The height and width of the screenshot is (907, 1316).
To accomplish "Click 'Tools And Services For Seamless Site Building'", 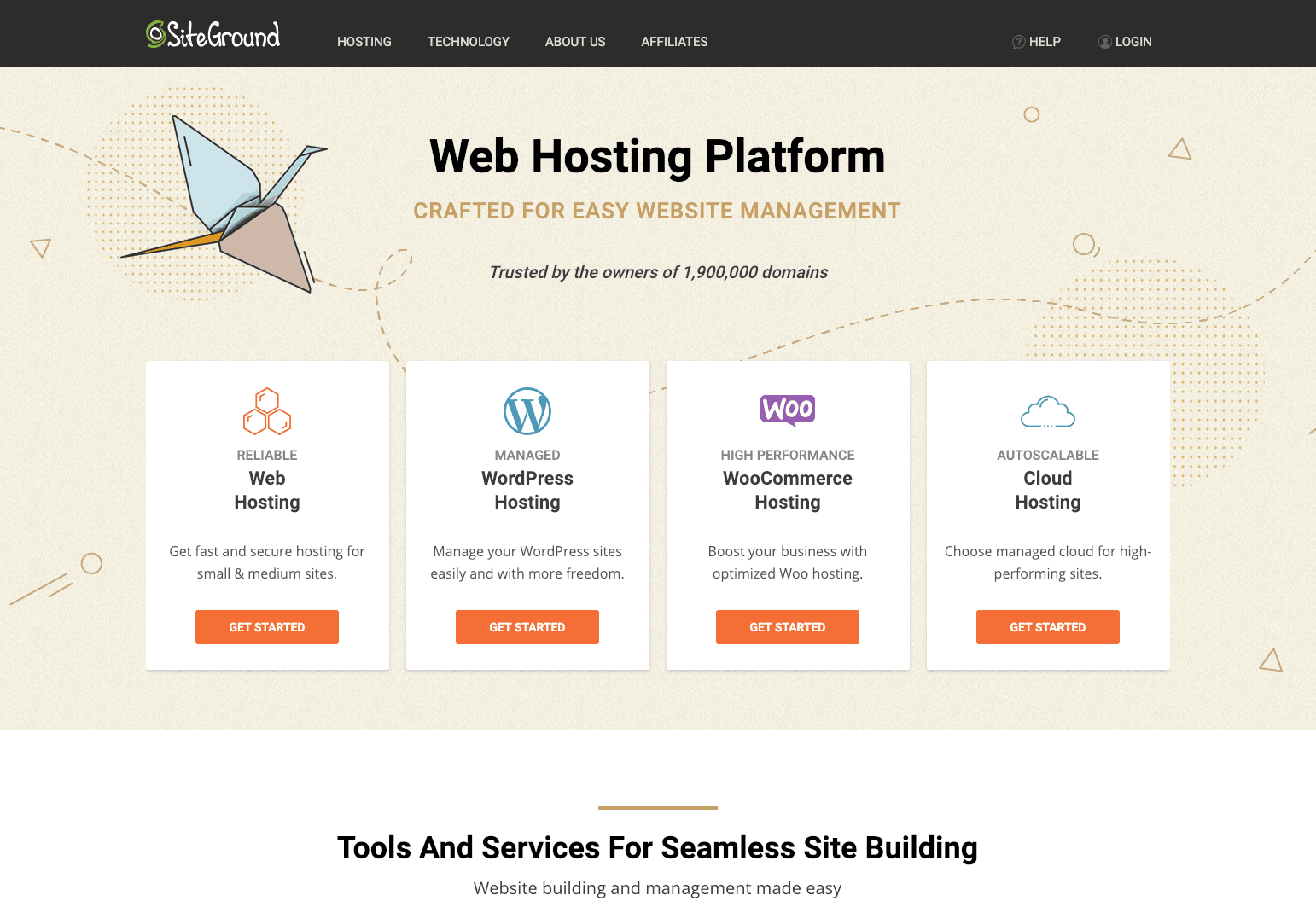I will tap(657, 848).
